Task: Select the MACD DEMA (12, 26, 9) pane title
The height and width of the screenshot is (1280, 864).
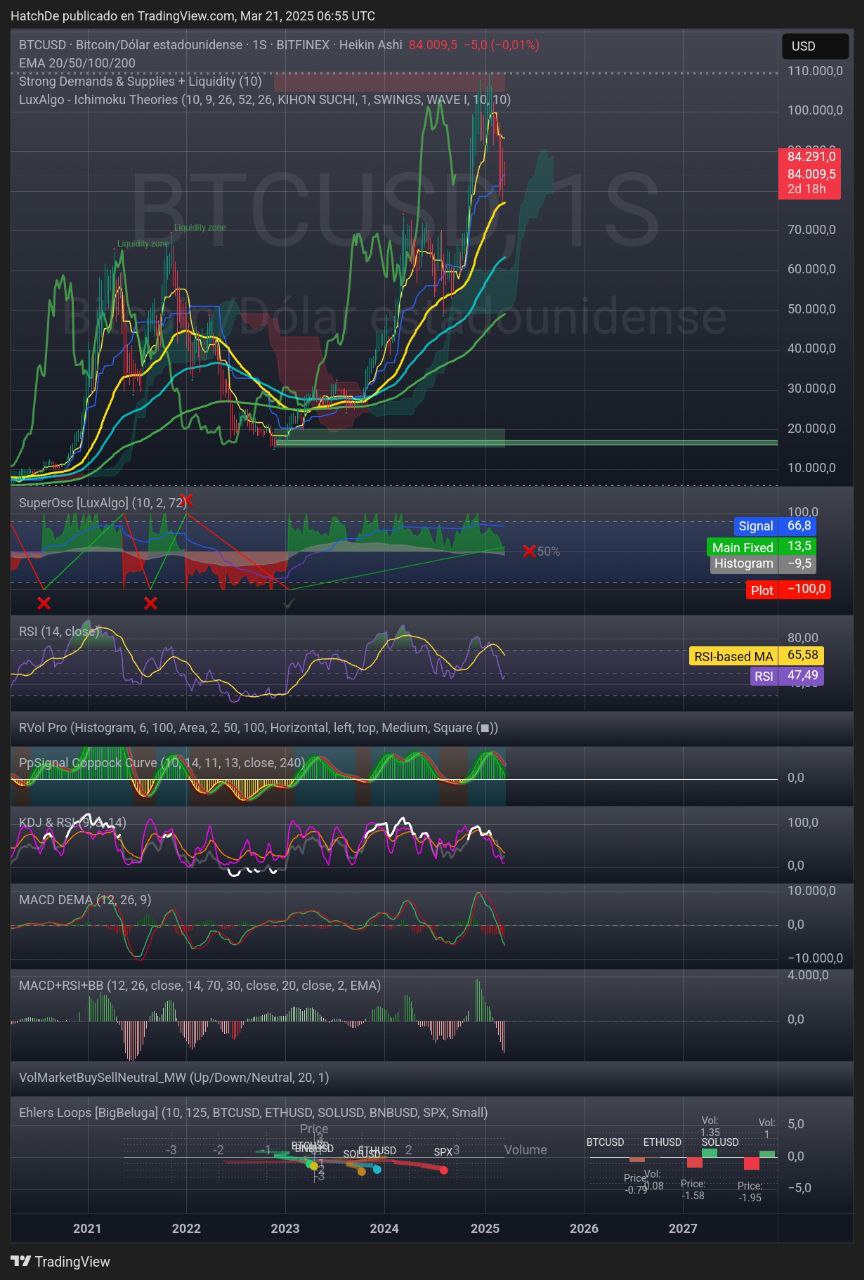Action: click(x=85, y=900)
